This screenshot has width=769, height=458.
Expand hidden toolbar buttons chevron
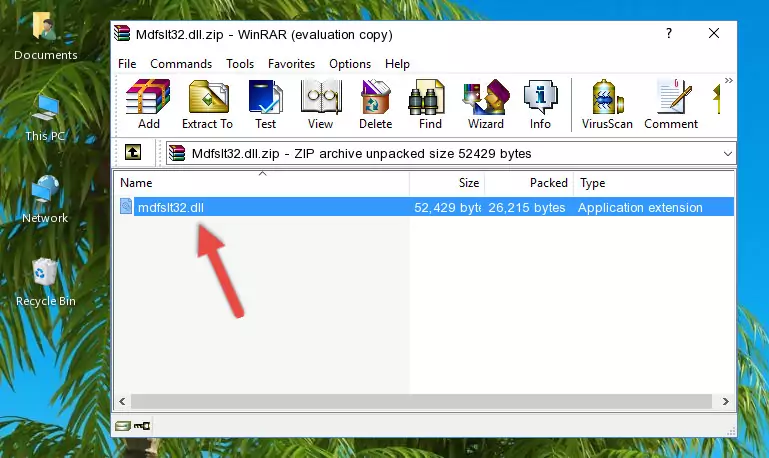coord(729,80)
